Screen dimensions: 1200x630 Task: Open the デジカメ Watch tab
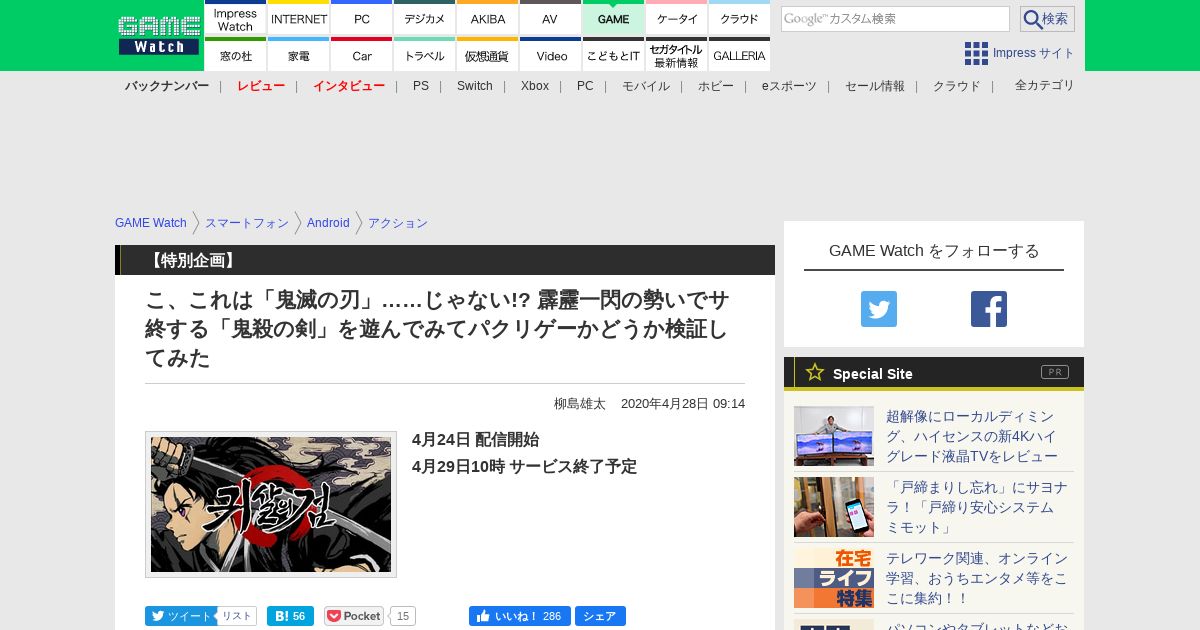coord(424,18)
